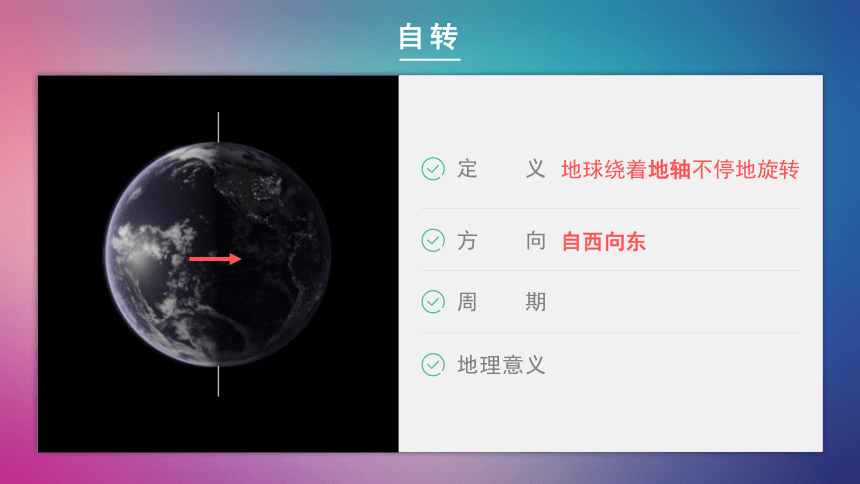Select the 地理意义 label
Screen dimensions: 860x484
click(x=501, y=365)
